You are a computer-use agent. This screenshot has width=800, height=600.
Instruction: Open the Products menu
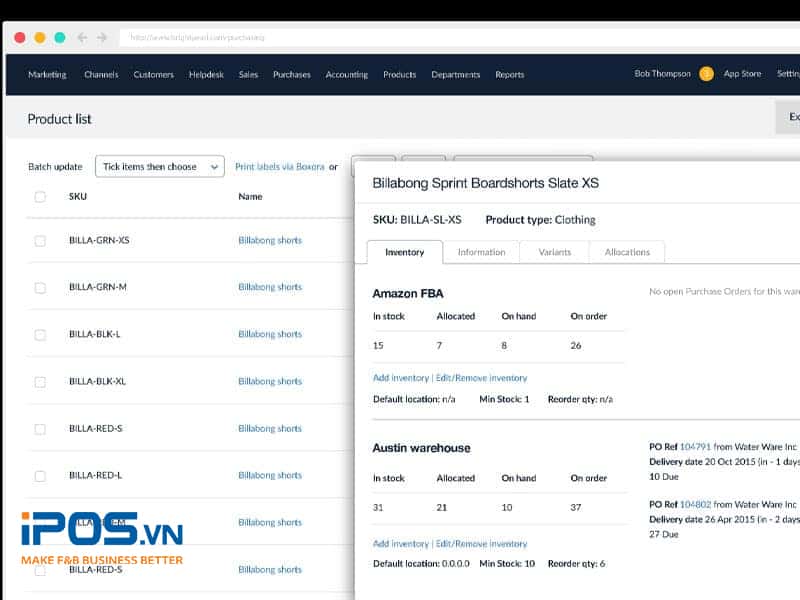coord(399,75)
